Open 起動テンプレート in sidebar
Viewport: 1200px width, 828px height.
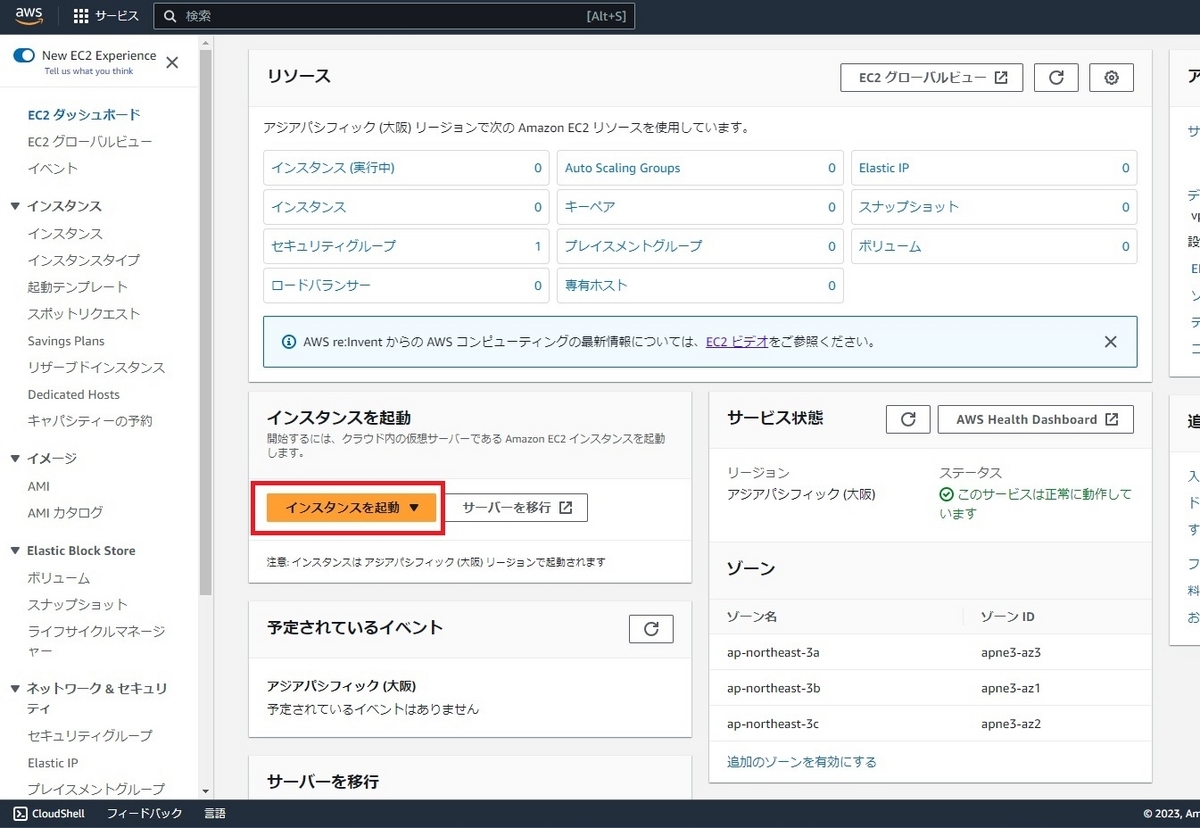(78, 287)
